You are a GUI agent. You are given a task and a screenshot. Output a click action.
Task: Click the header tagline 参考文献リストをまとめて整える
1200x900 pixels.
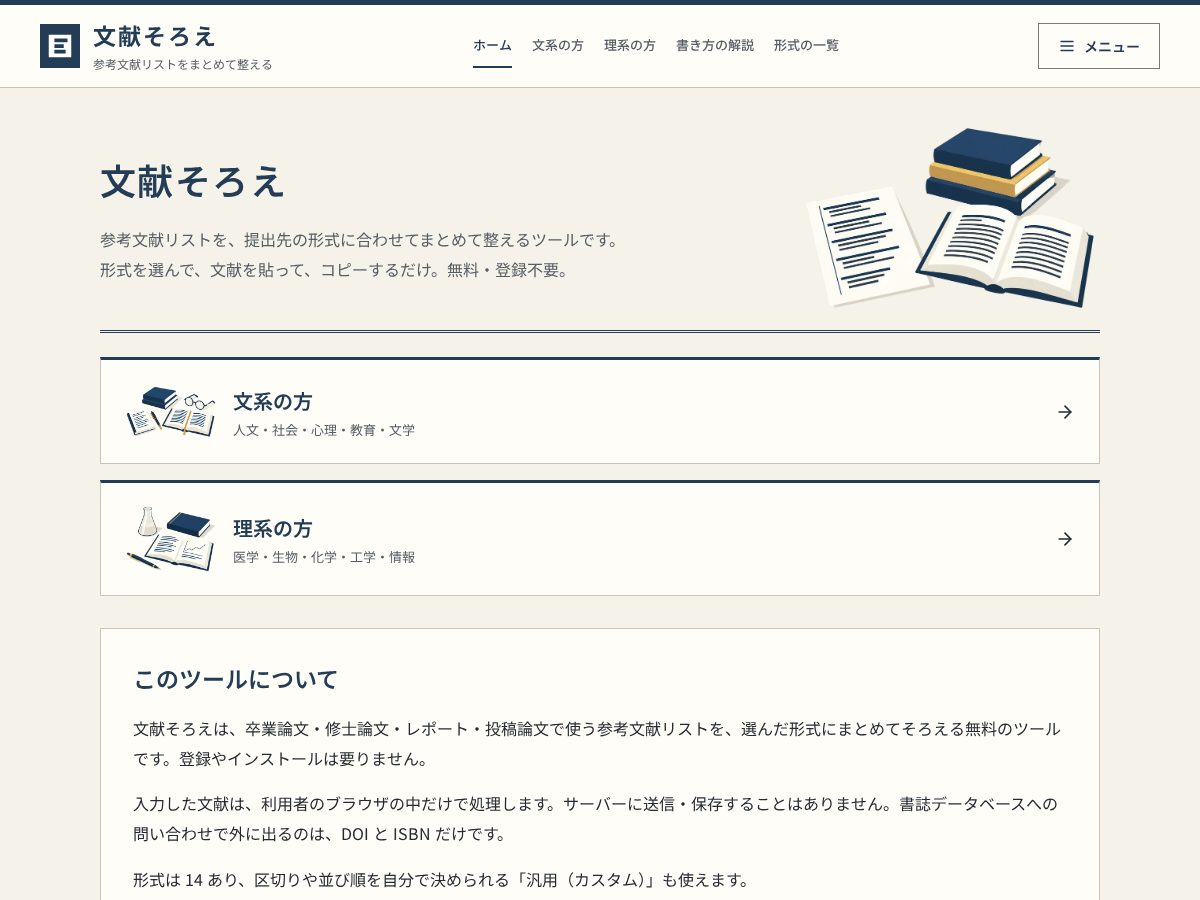click(x=183, y=65)
